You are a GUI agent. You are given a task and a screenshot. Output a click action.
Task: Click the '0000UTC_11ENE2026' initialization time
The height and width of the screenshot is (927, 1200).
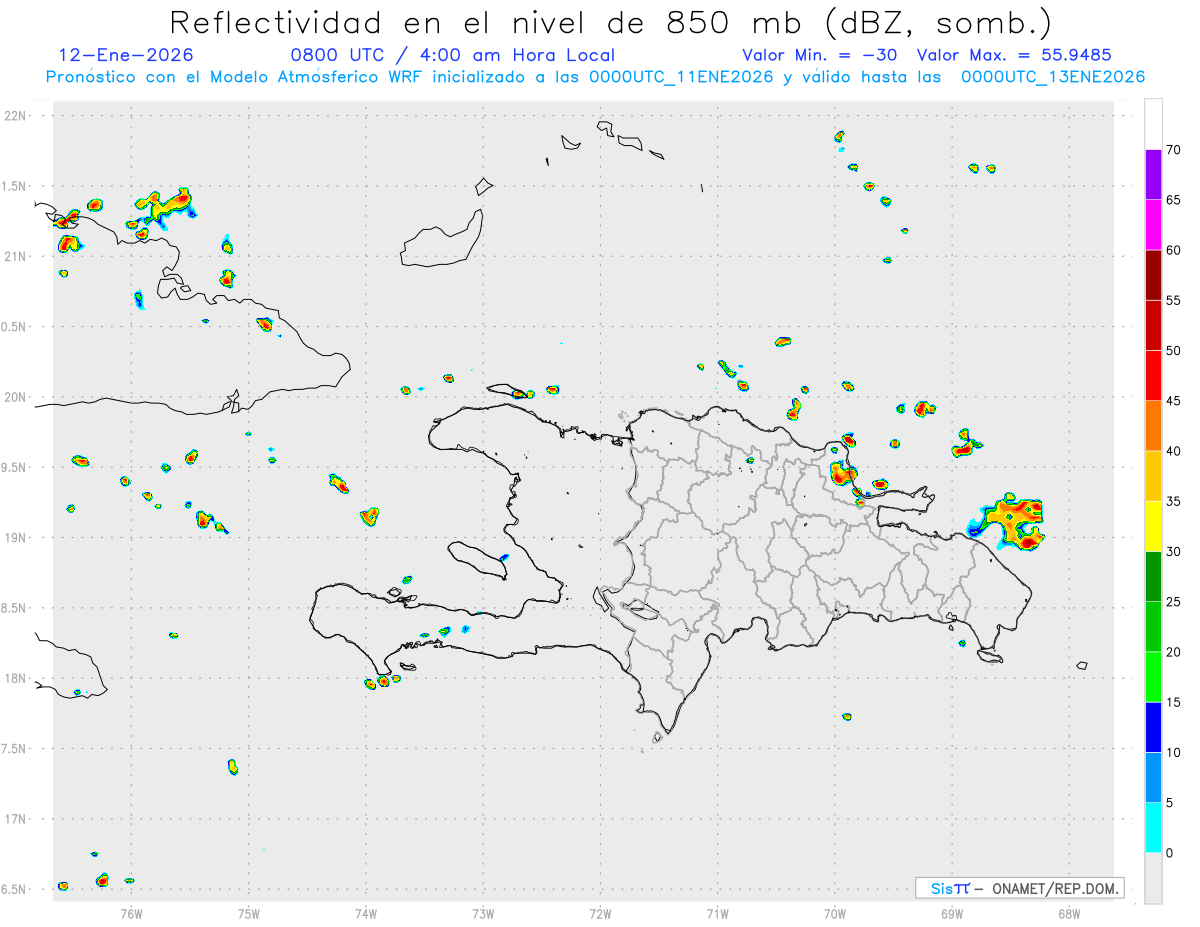681,77
